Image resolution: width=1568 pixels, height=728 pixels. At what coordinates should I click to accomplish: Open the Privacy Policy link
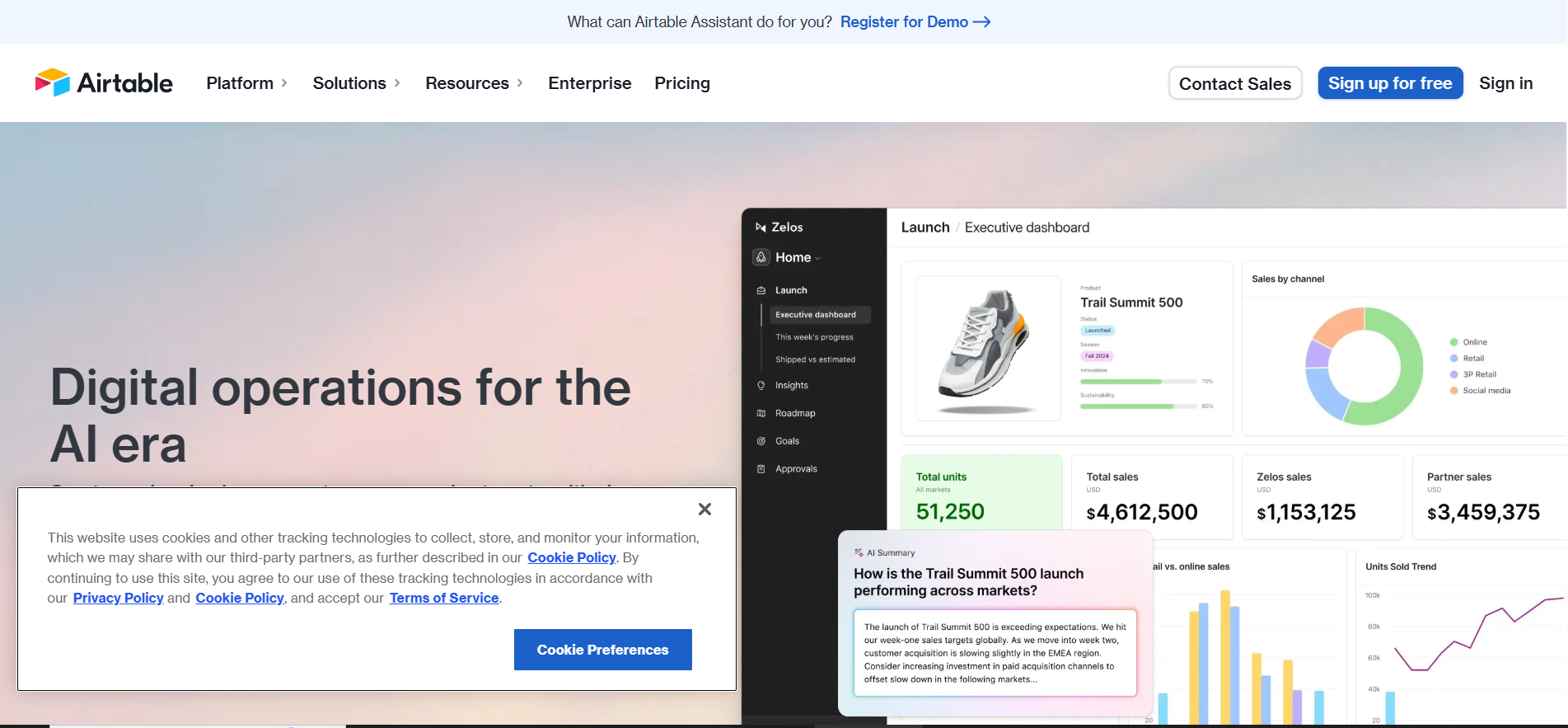pos(119,599)
